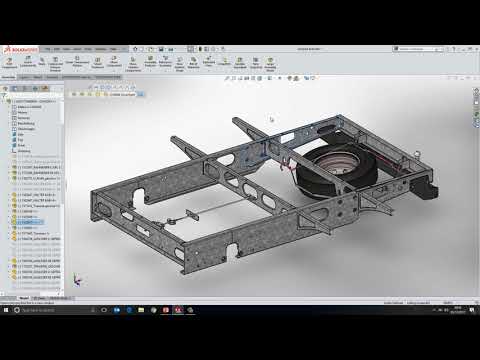Open the FeatureManager design tree tab
Image resolution: width=480 pixels, height=360 pixels.
(5, 88)
